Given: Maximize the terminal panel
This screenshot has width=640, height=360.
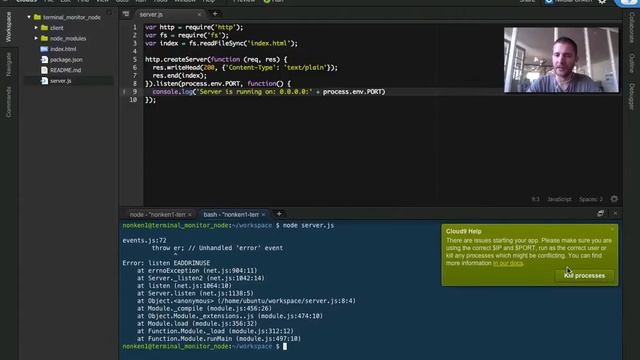Looking at the screenshot, I should click(x=600, y=213).
